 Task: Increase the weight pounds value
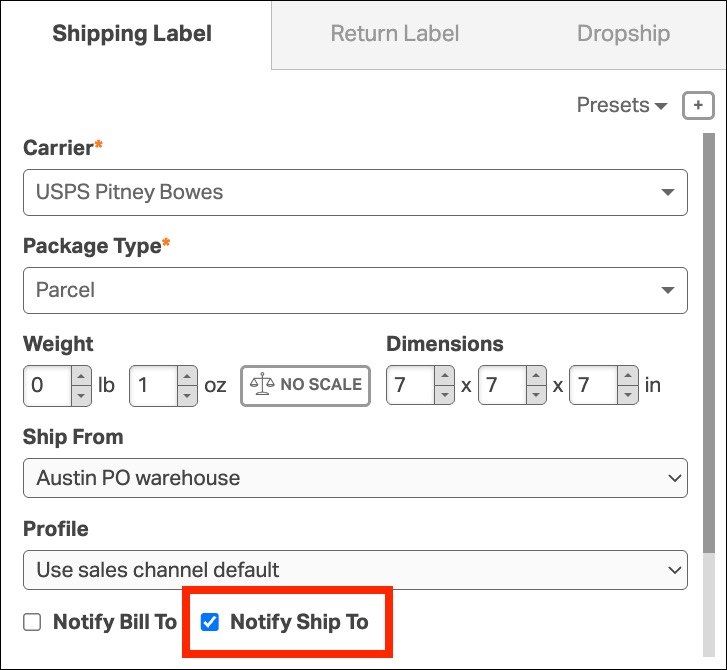[x=82, y=377]
